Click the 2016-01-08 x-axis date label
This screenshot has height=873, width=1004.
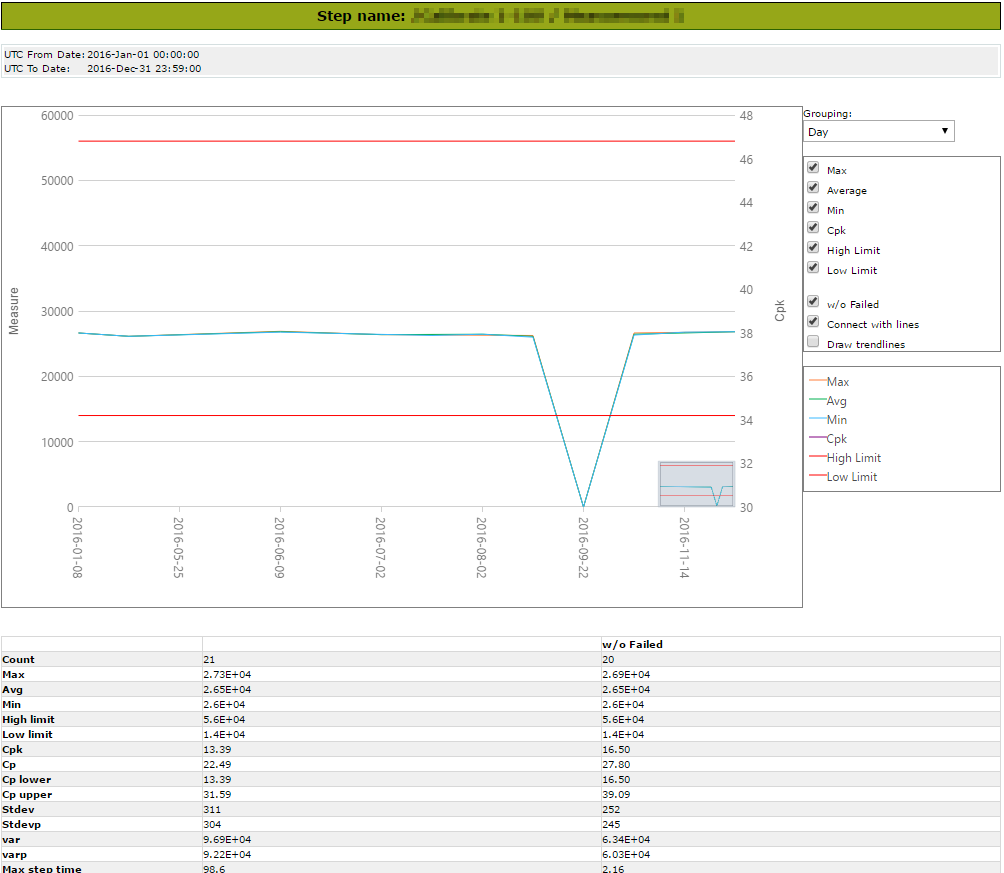[x=77, y=548]
